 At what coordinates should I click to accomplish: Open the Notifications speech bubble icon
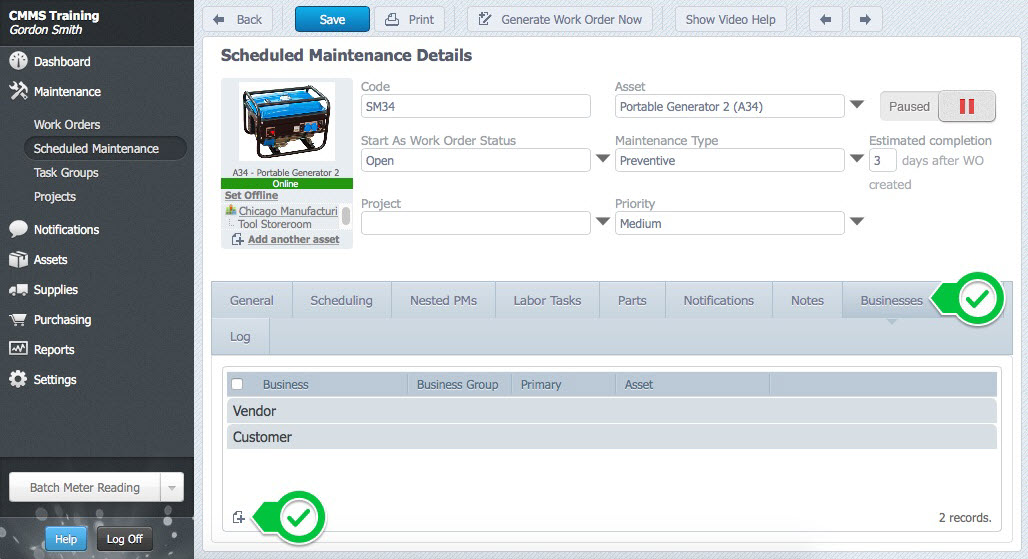pos(18,229)
